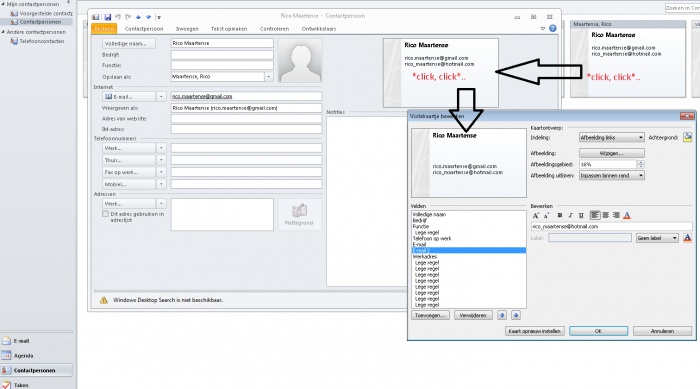
Task: Collapse the Mijn contactpersonen group
Action: click(x=3, y=4)
